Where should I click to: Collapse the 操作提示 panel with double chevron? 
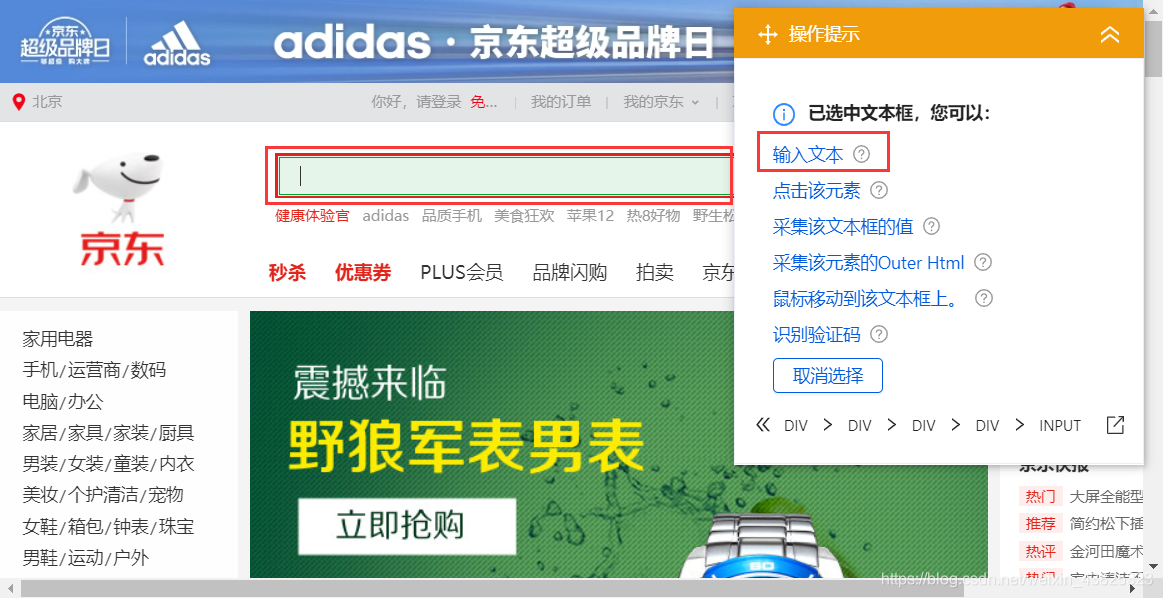coord(1110,34)
